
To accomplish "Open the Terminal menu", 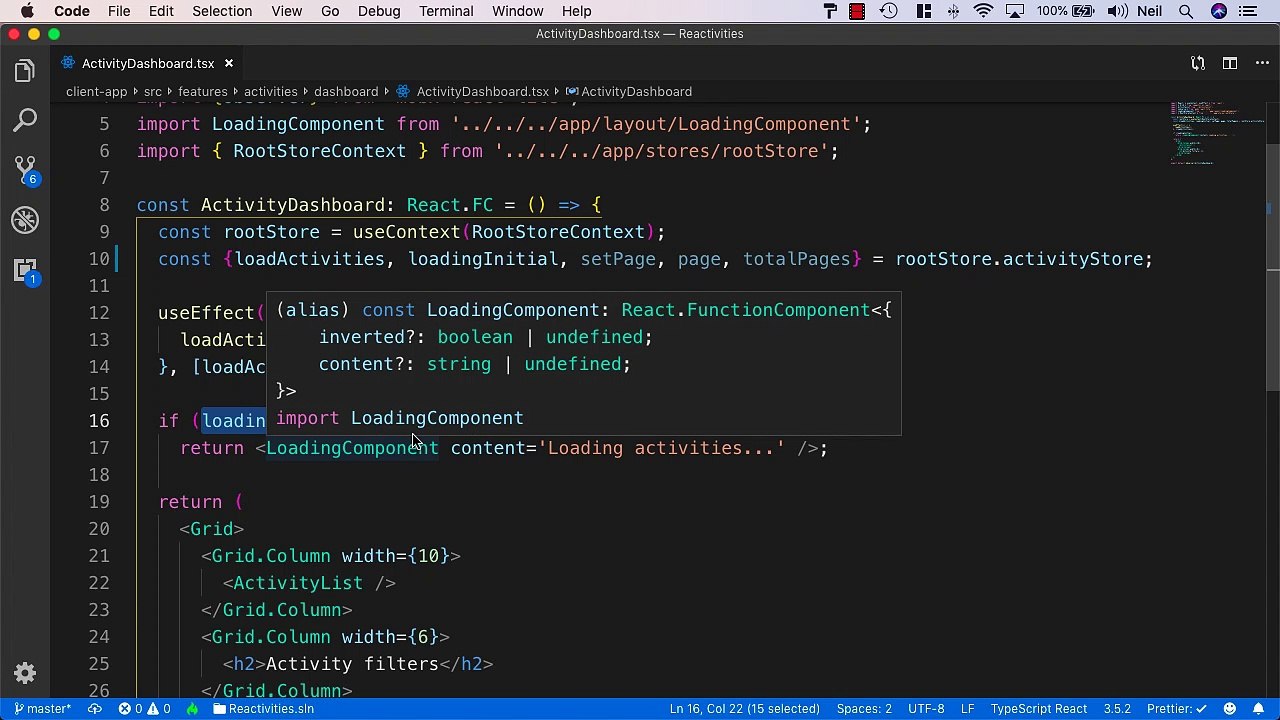I will pyautogui.click(x=446, y=11).
